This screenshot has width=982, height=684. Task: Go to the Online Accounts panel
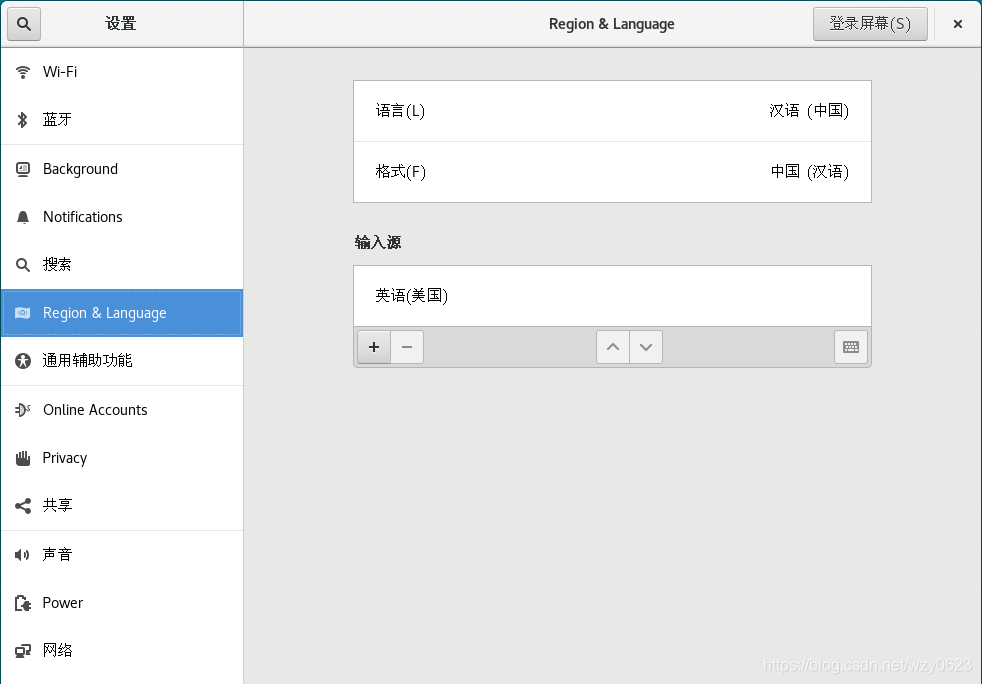[122, 410]
